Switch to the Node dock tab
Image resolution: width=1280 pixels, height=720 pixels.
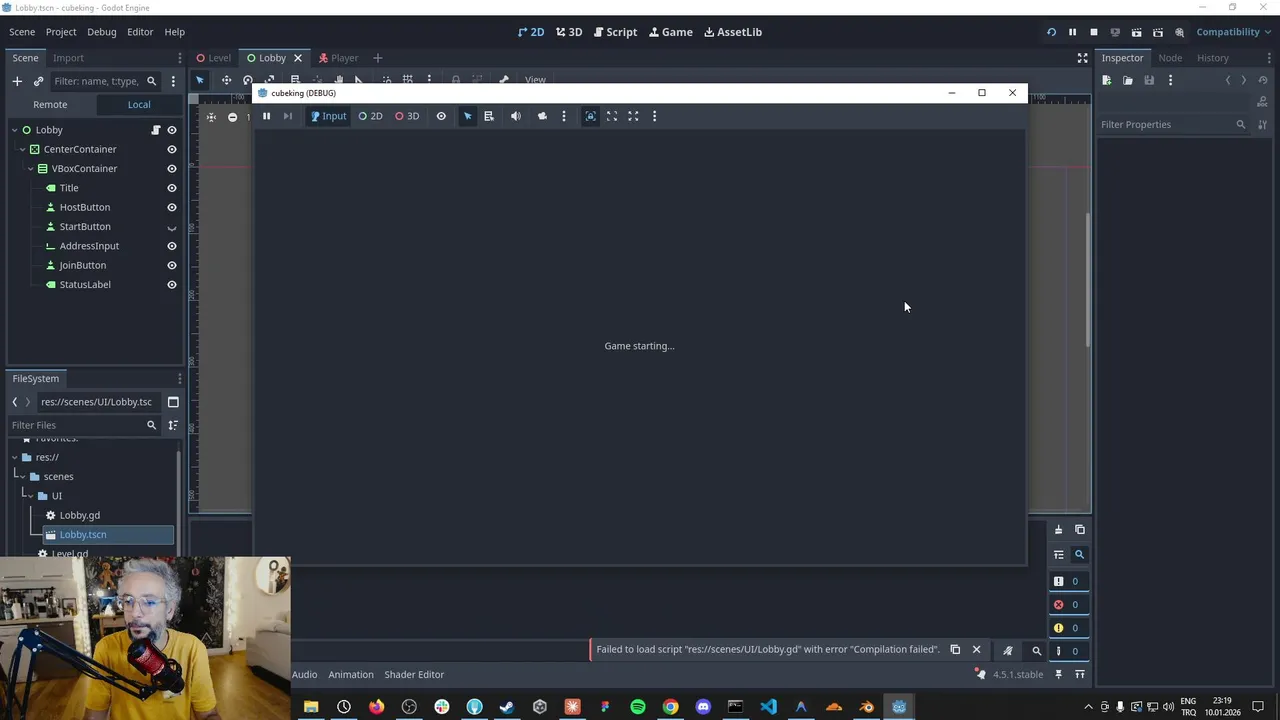1170,58
